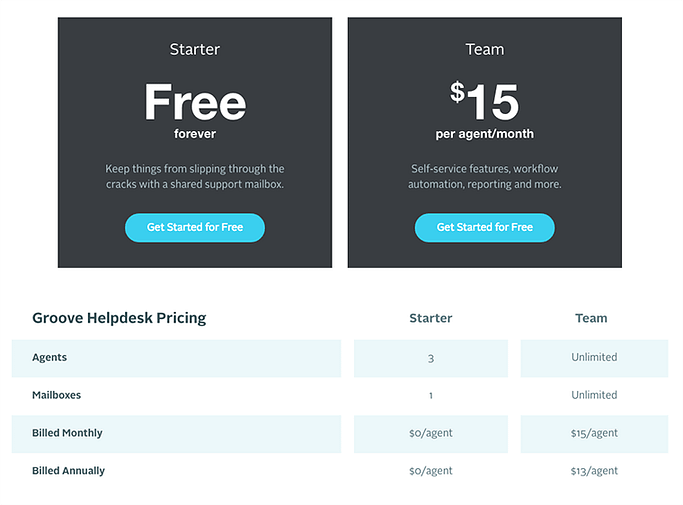The width and height of the screenshot is (683, 505).
Task: Click the Unlimited mailboxes value for Team
Action: (594, 395)
